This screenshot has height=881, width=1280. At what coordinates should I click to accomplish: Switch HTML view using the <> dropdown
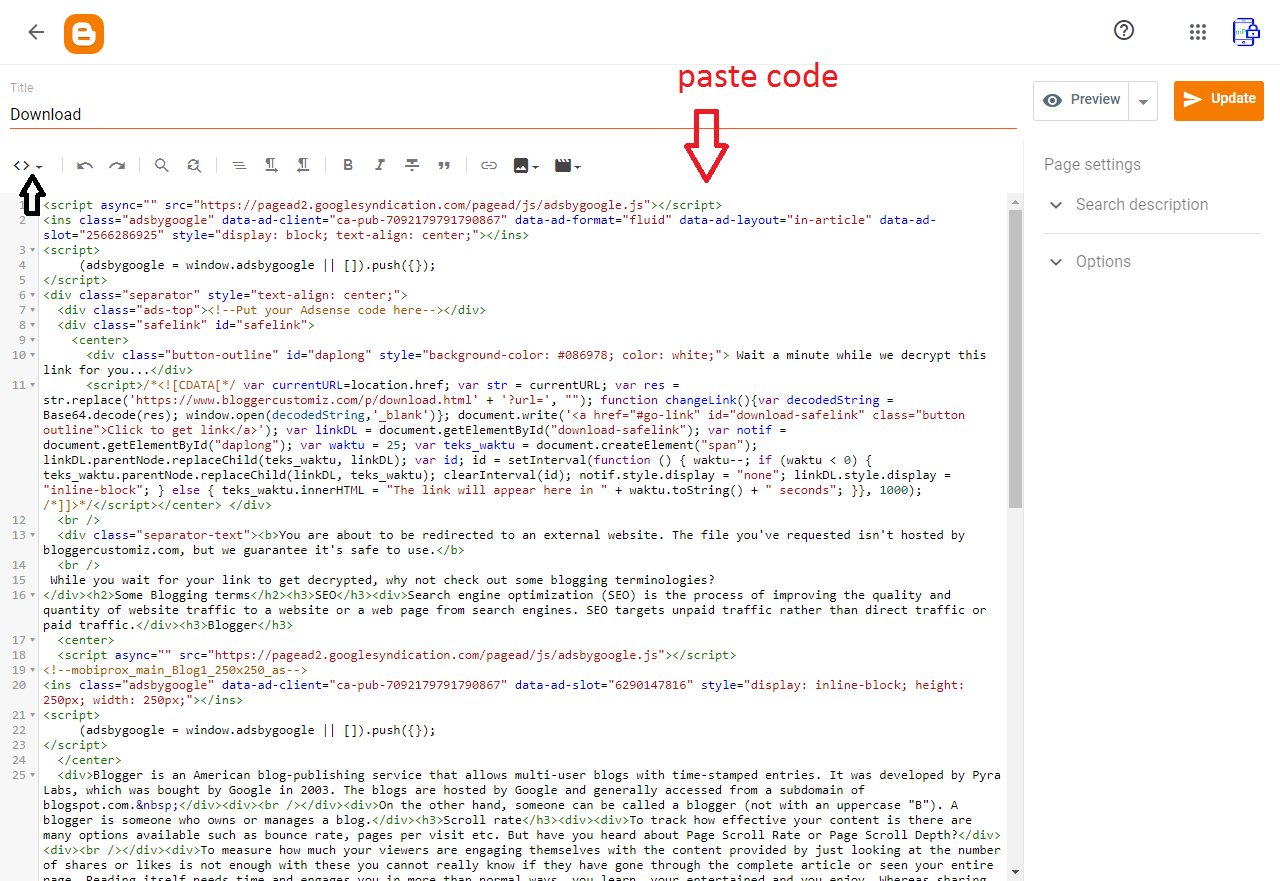28,166
